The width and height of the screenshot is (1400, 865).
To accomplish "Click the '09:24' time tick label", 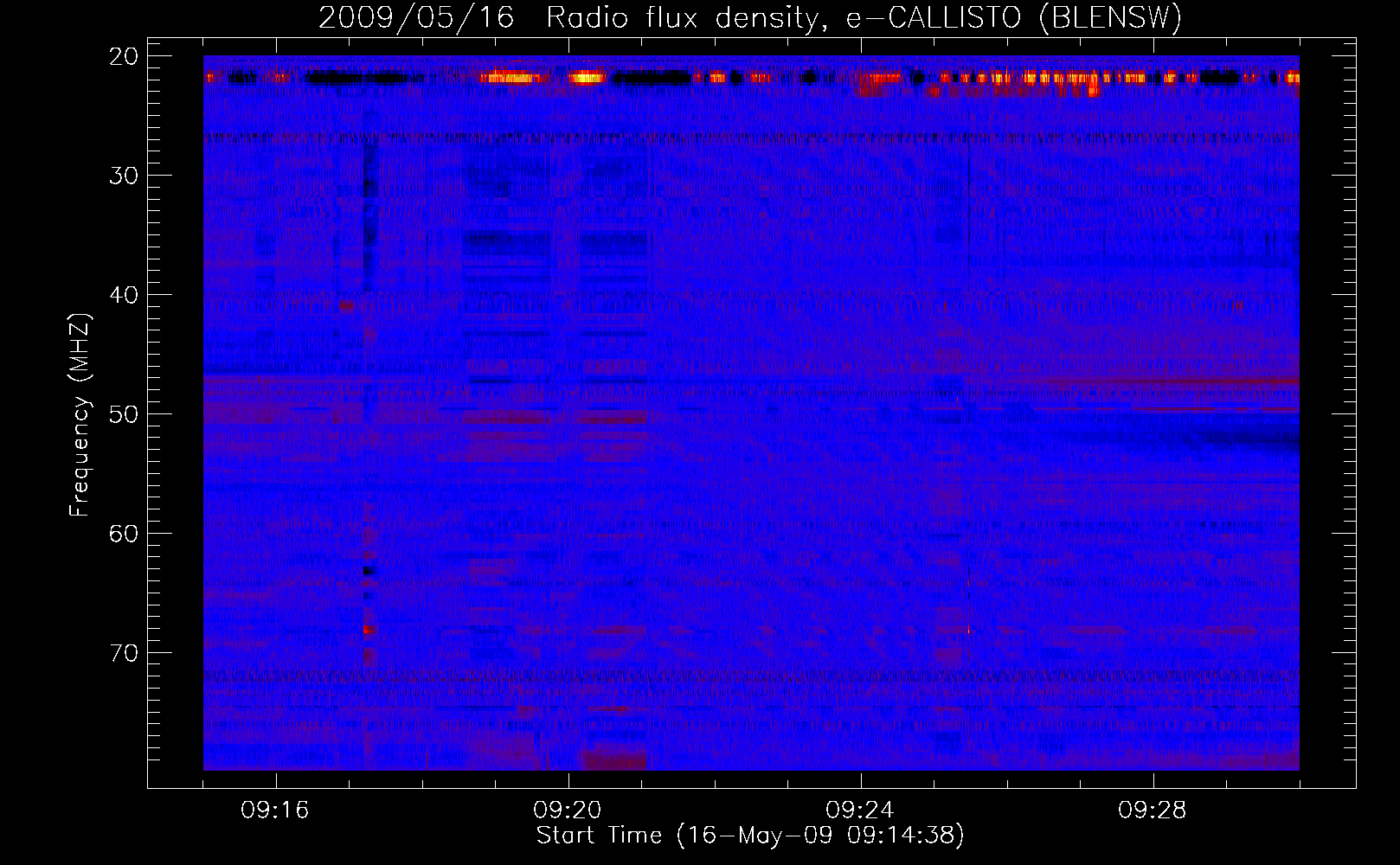I will 860,811.
